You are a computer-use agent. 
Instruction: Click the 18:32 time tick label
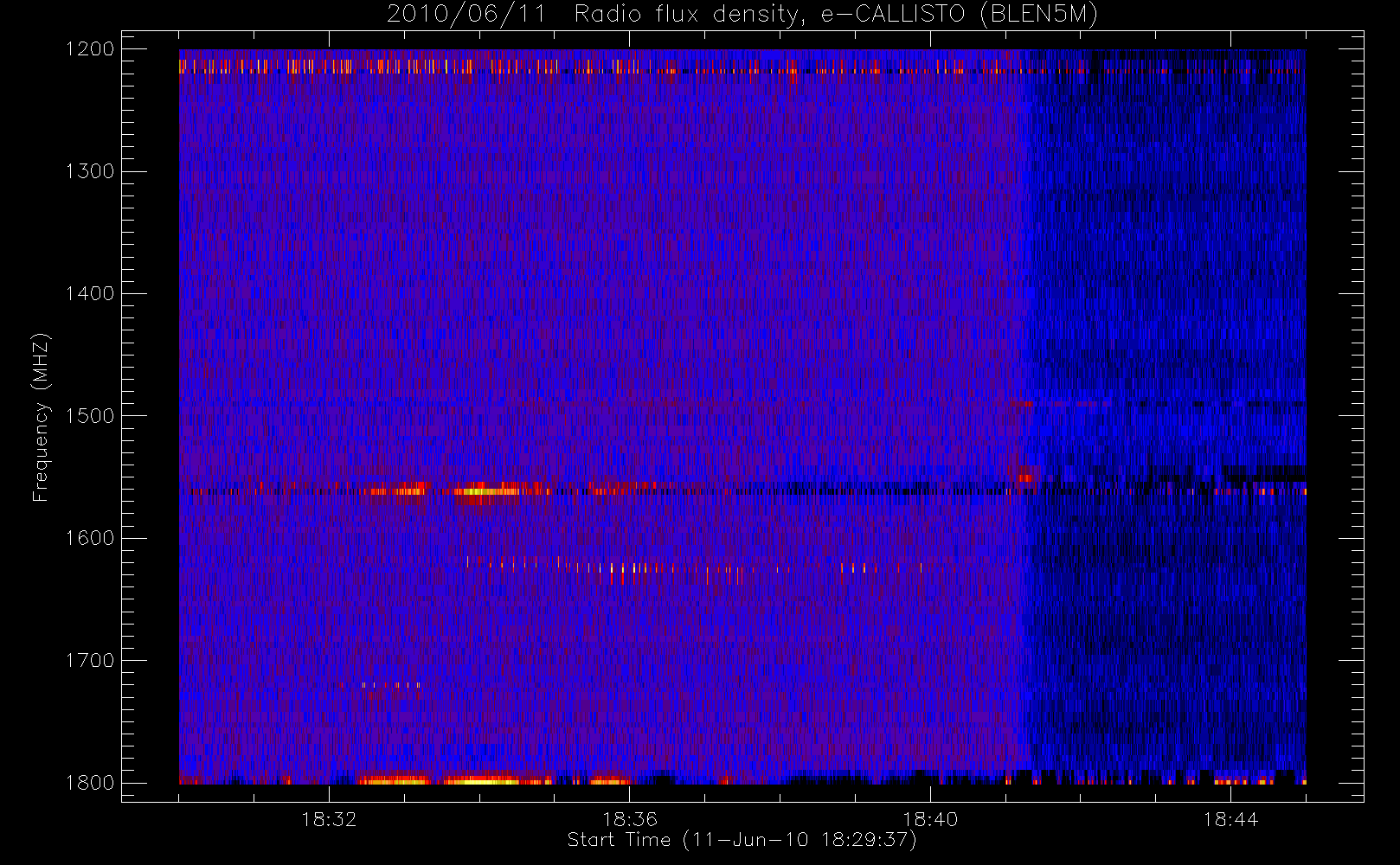pos(329,819)
